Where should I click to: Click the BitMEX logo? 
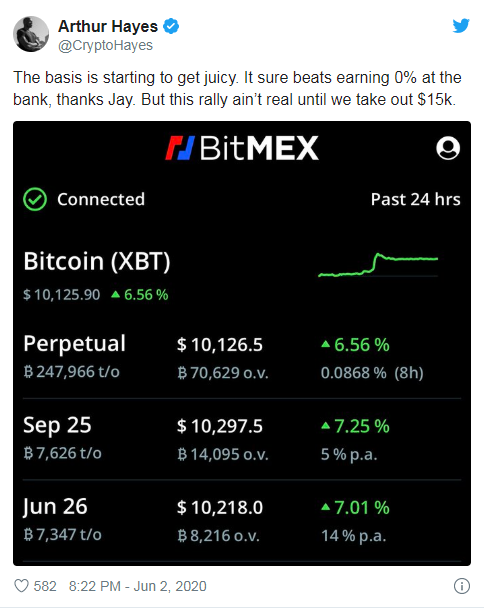(x=242, y=148)
